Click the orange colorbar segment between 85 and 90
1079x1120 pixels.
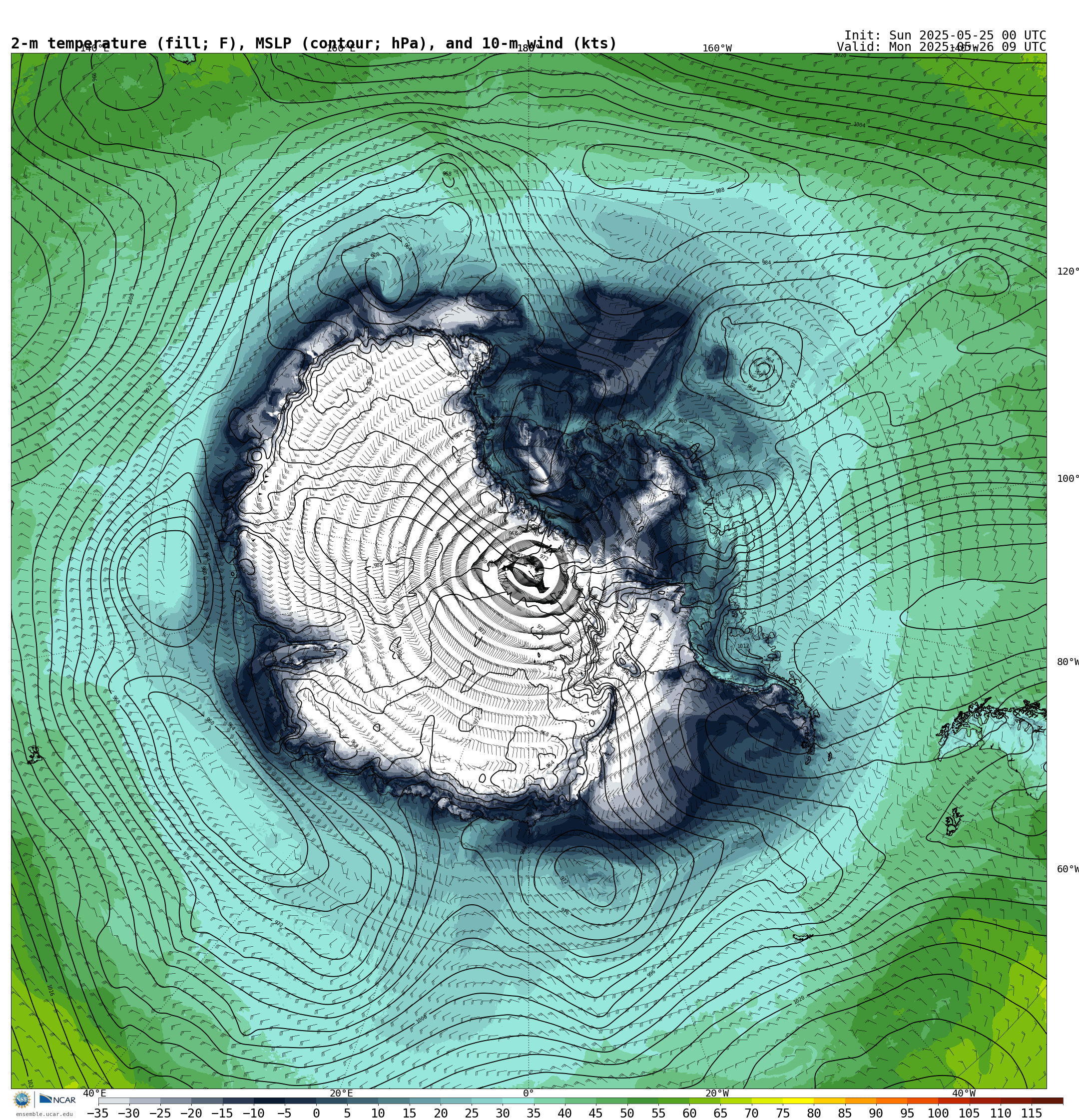point(860,1101)
